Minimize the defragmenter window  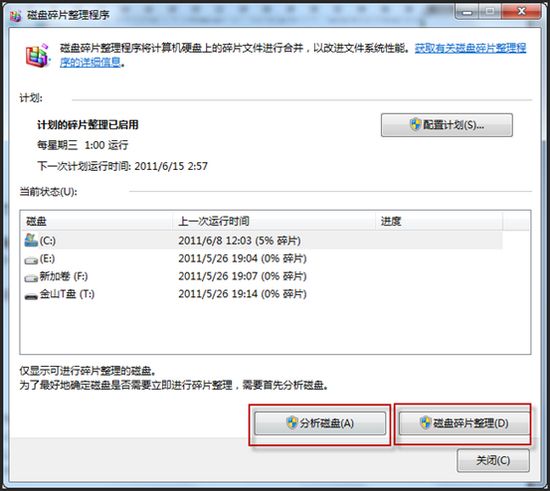[x=467, y=12]
